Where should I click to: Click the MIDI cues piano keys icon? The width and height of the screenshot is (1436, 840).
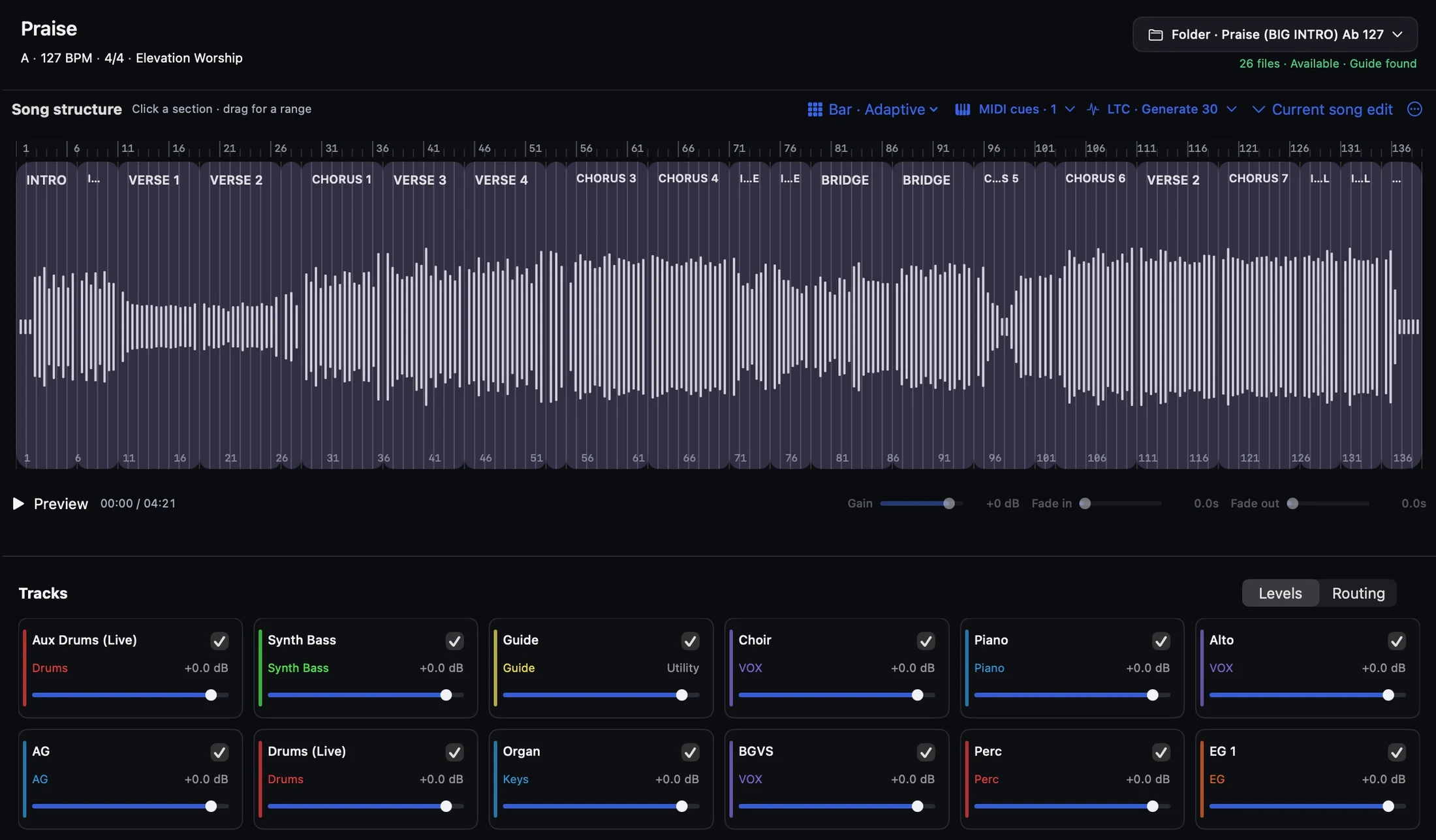pos(962,109)
